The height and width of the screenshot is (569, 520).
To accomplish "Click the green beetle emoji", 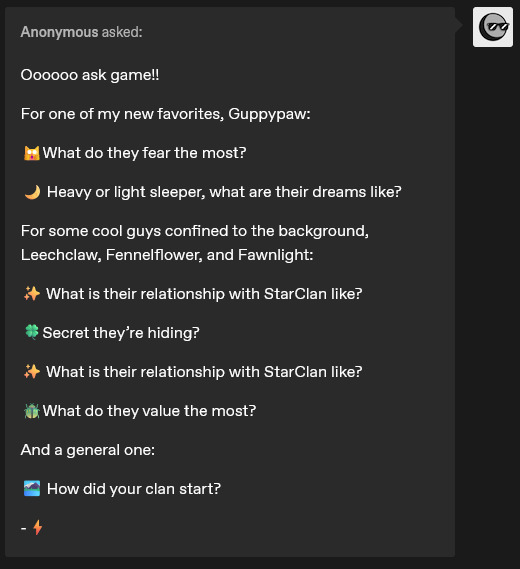I will [x=32, y=411].
